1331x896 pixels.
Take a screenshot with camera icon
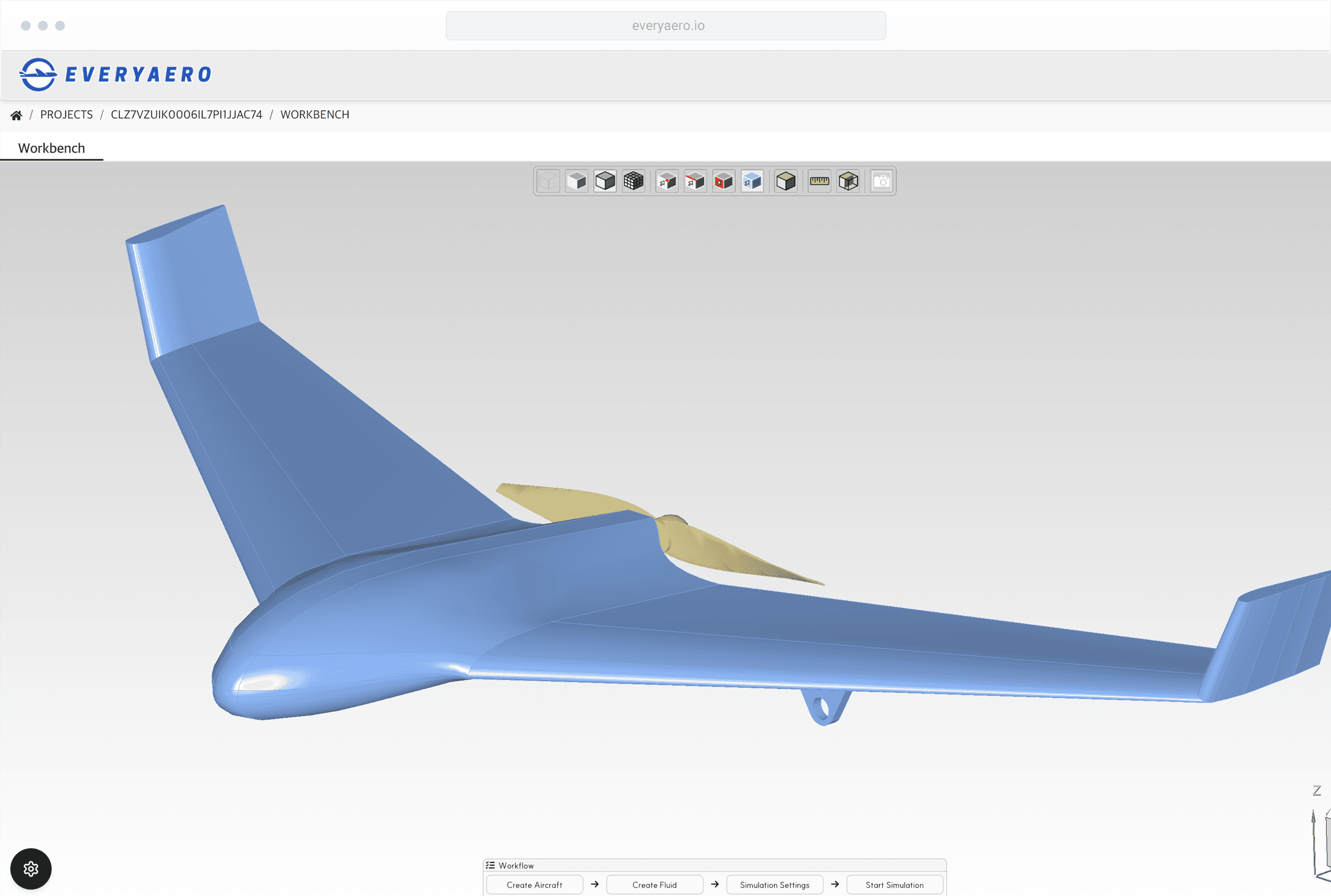[x=882, y=181]
